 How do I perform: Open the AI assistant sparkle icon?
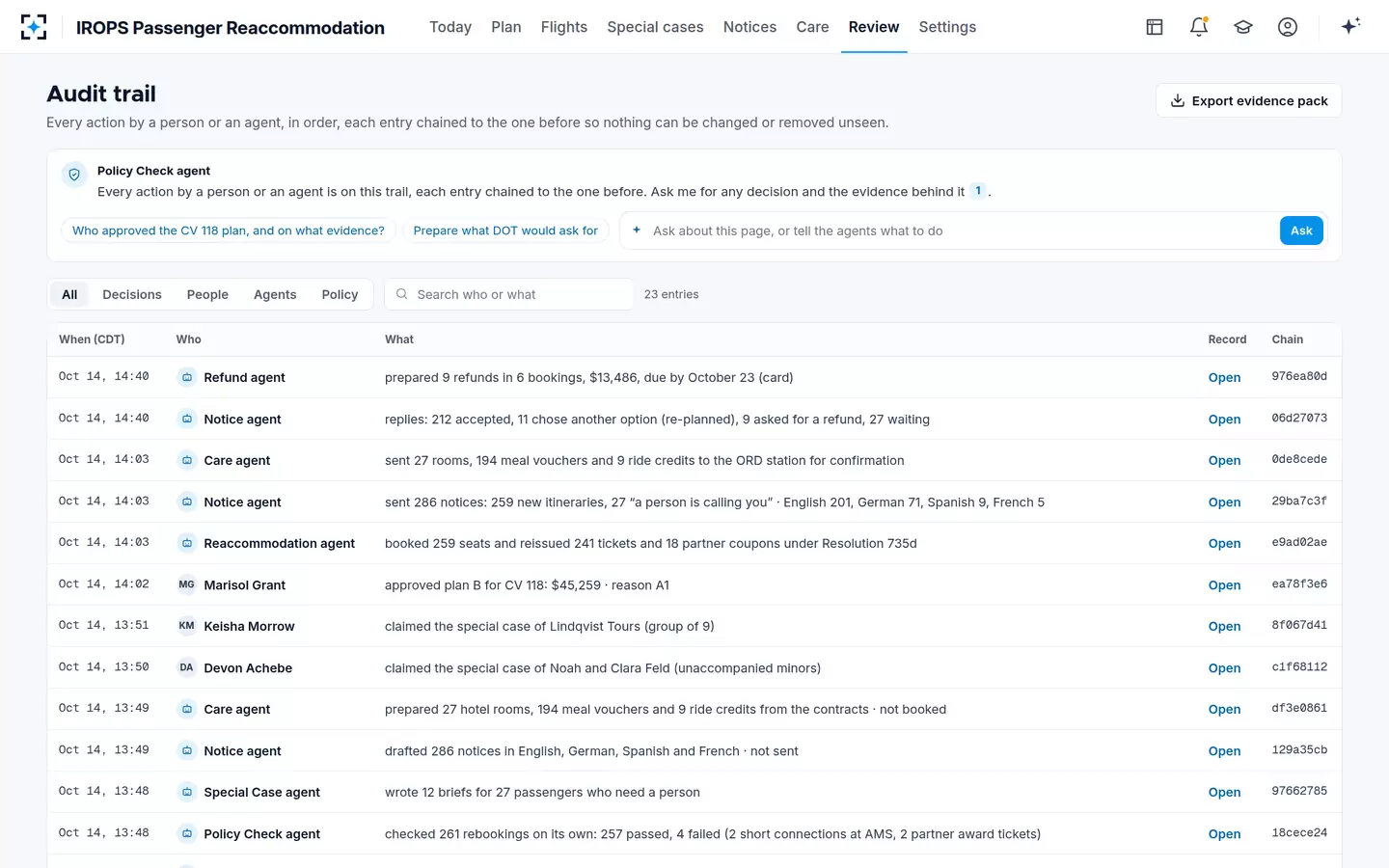[x=1350, y=26]
